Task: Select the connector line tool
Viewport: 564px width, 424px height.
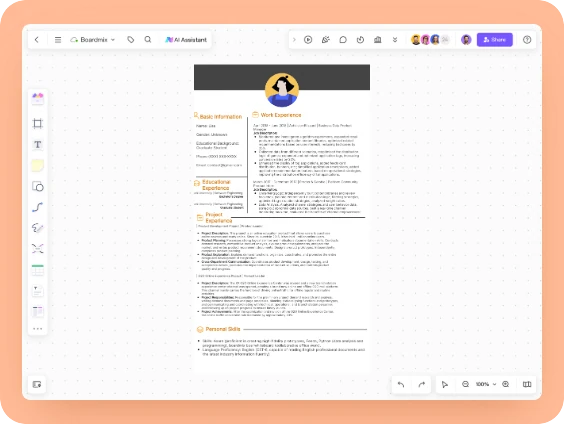Action: coord(37,207)
